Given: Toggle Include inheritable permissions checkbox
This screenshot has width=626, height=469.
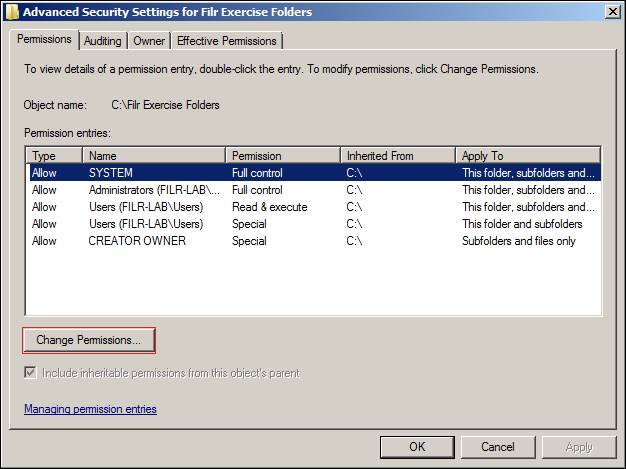Looking at the screenshot, I should click(x=32, y=373).
